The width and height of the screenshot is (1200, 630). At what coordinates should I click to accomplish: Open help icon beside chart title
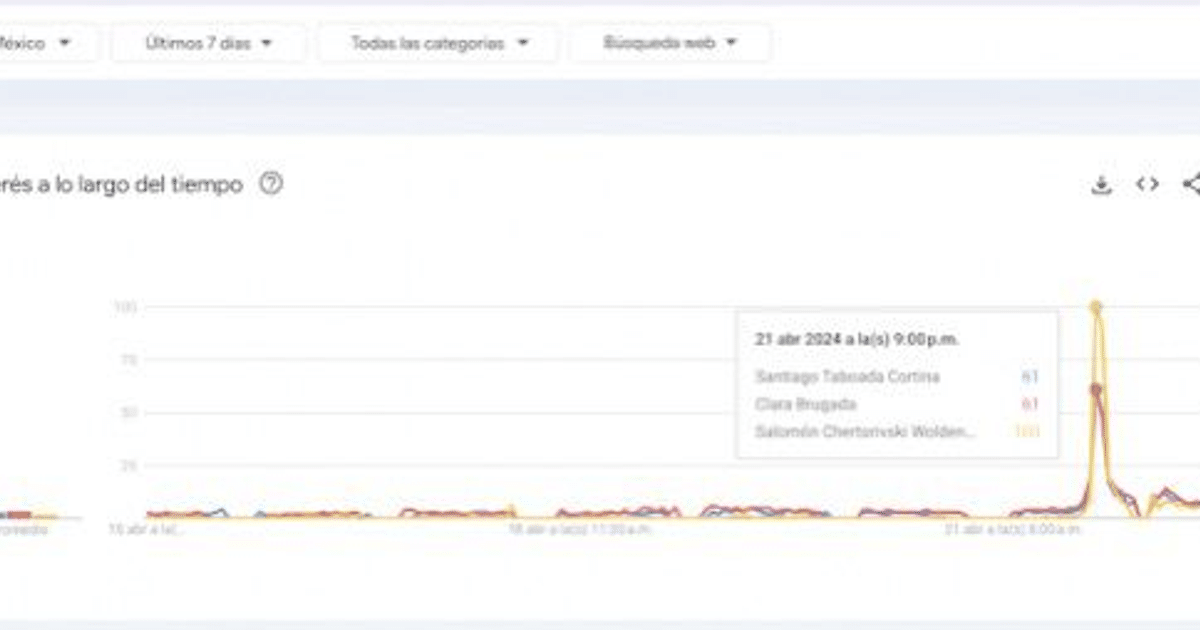[271, 185]
